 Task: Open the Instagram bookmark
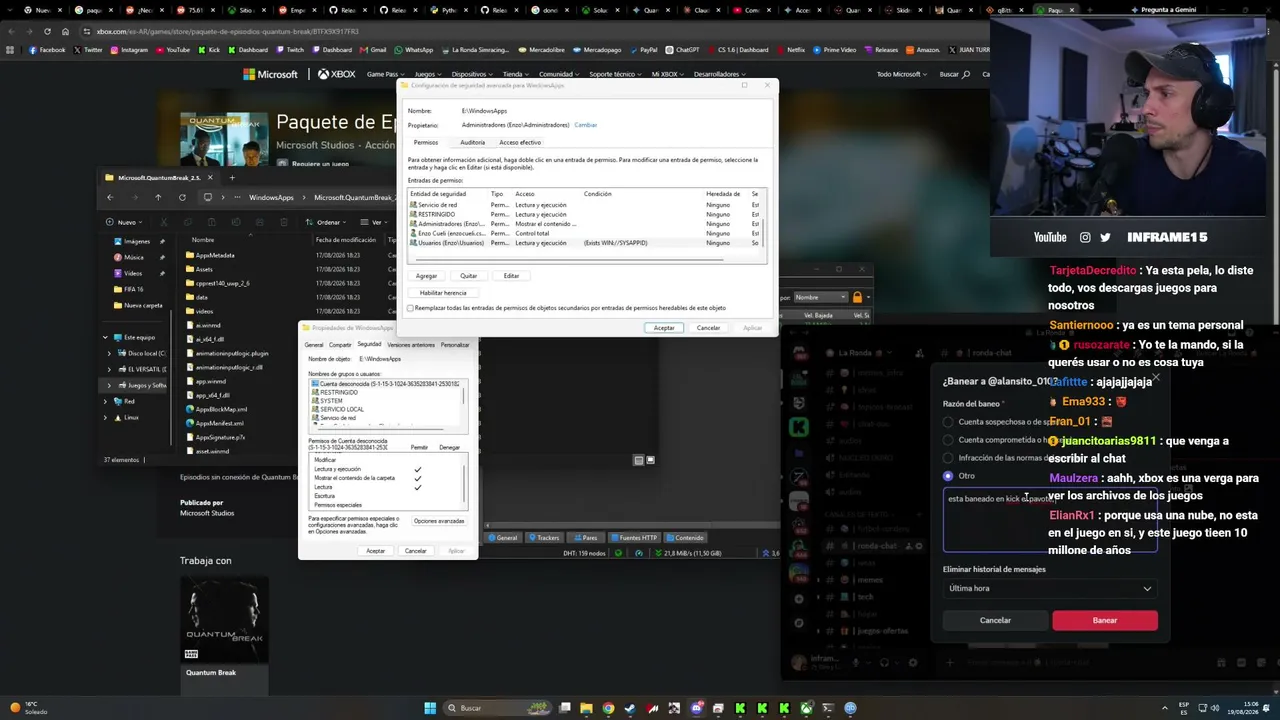click(x=129, y=50)
